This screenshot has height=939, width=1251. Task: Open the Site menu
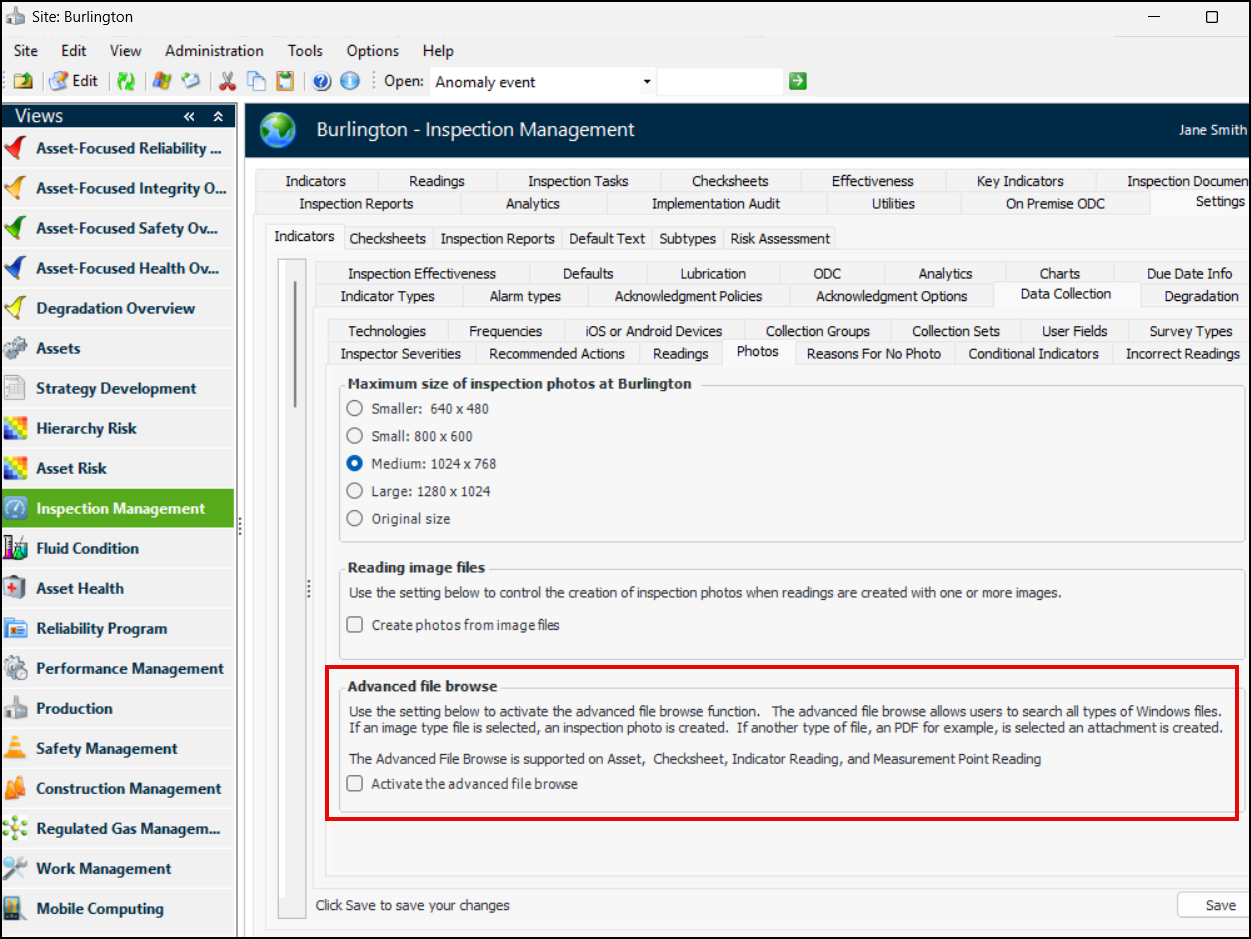26,50
